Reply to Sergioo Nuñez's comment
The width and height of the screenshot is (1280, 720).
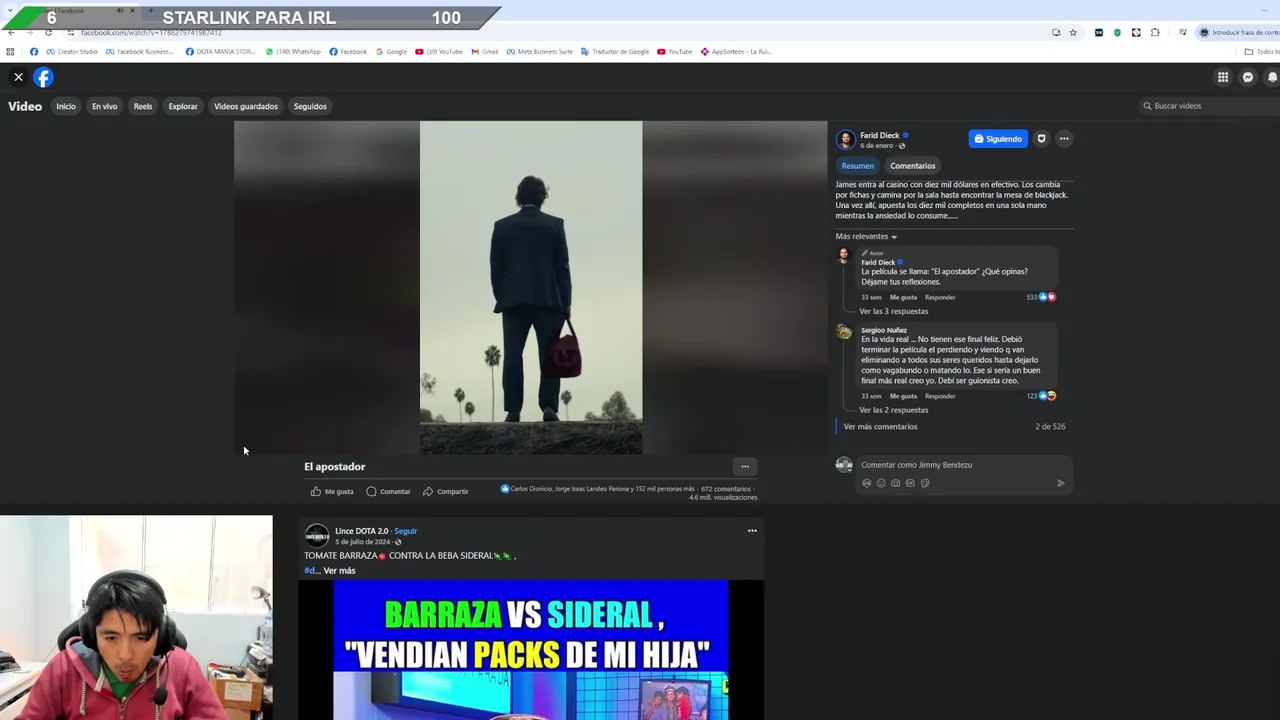(940, 396)
